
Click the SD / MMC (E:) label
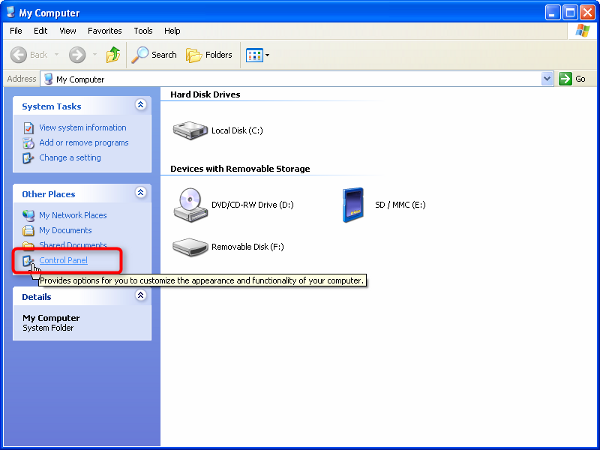(400, 205)
